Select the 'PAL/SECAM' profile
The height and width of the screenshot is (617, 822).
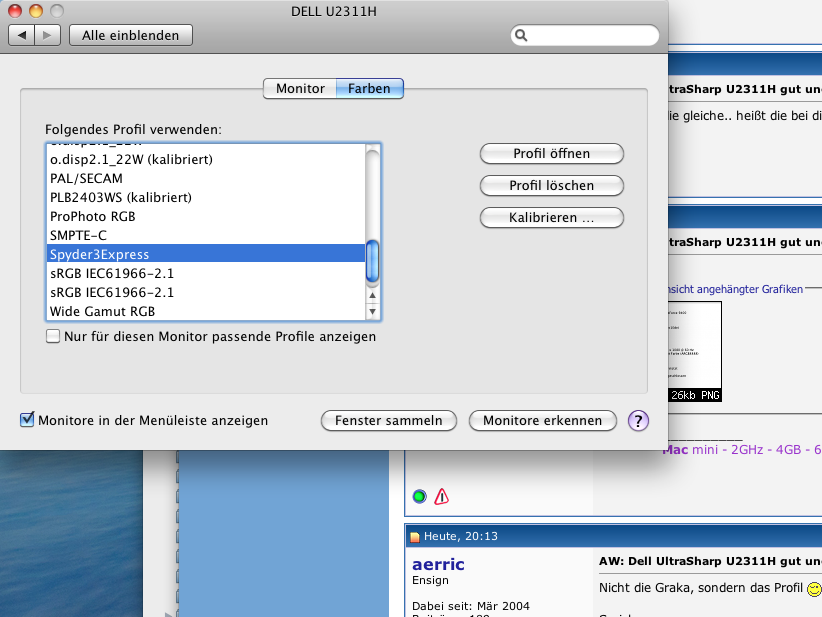[x=206, y=178]
